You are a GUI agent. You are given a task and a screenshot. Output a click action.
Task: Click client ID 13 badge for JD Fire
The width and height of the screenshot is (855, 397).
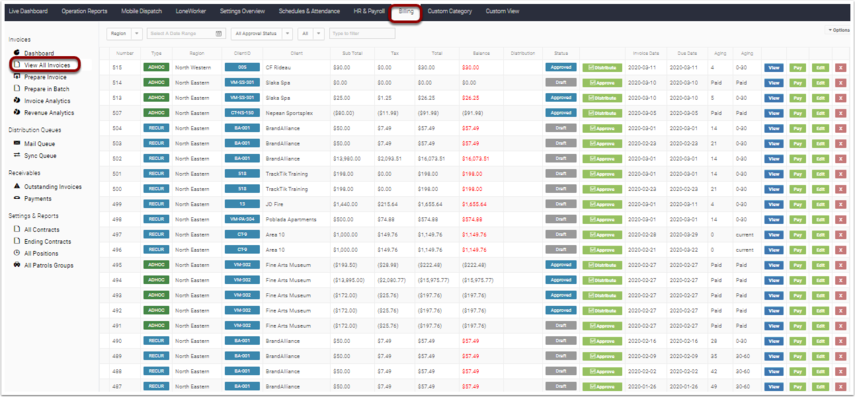pyautogui.click(x=242, y=203)
